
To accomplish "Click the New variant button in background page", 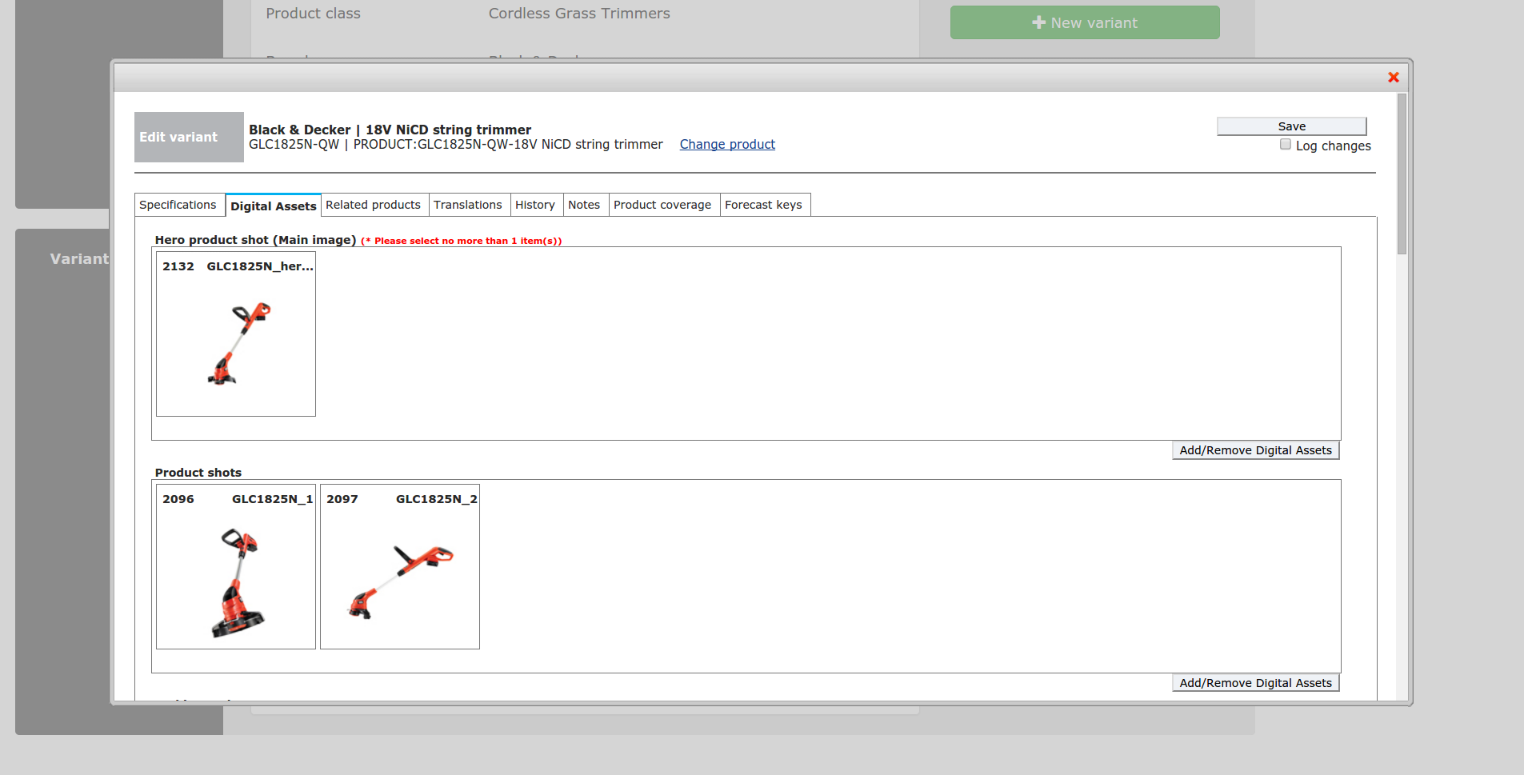I will [x=1085, y=23].
